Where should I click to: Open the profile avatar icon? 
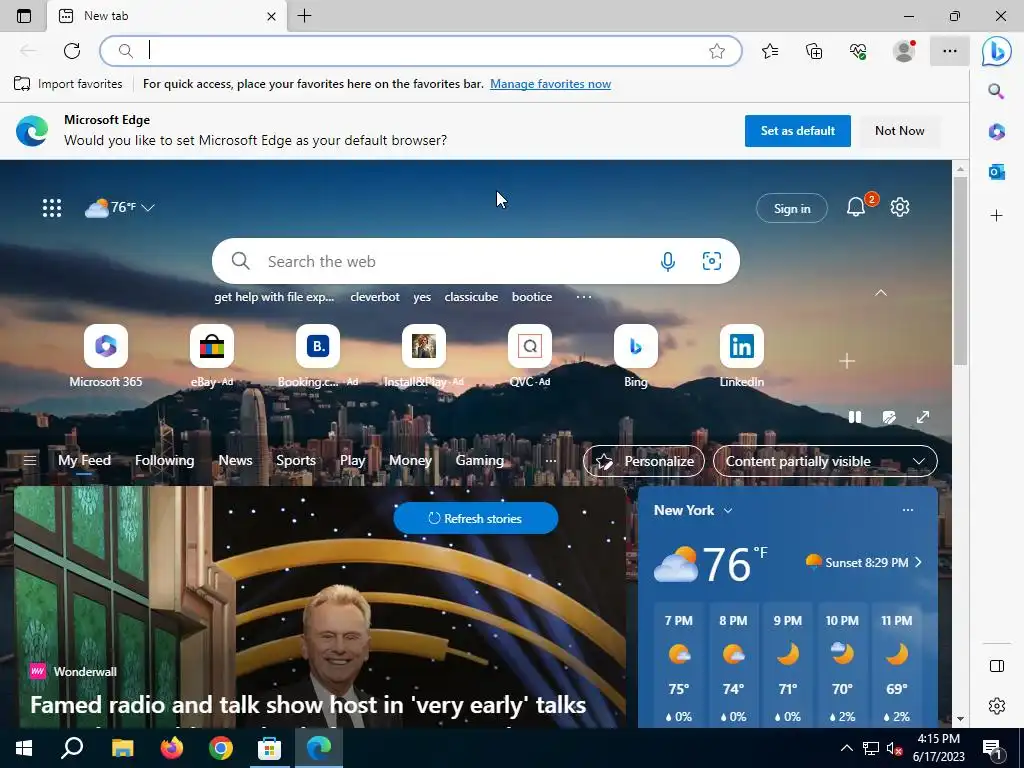(904, 51)
